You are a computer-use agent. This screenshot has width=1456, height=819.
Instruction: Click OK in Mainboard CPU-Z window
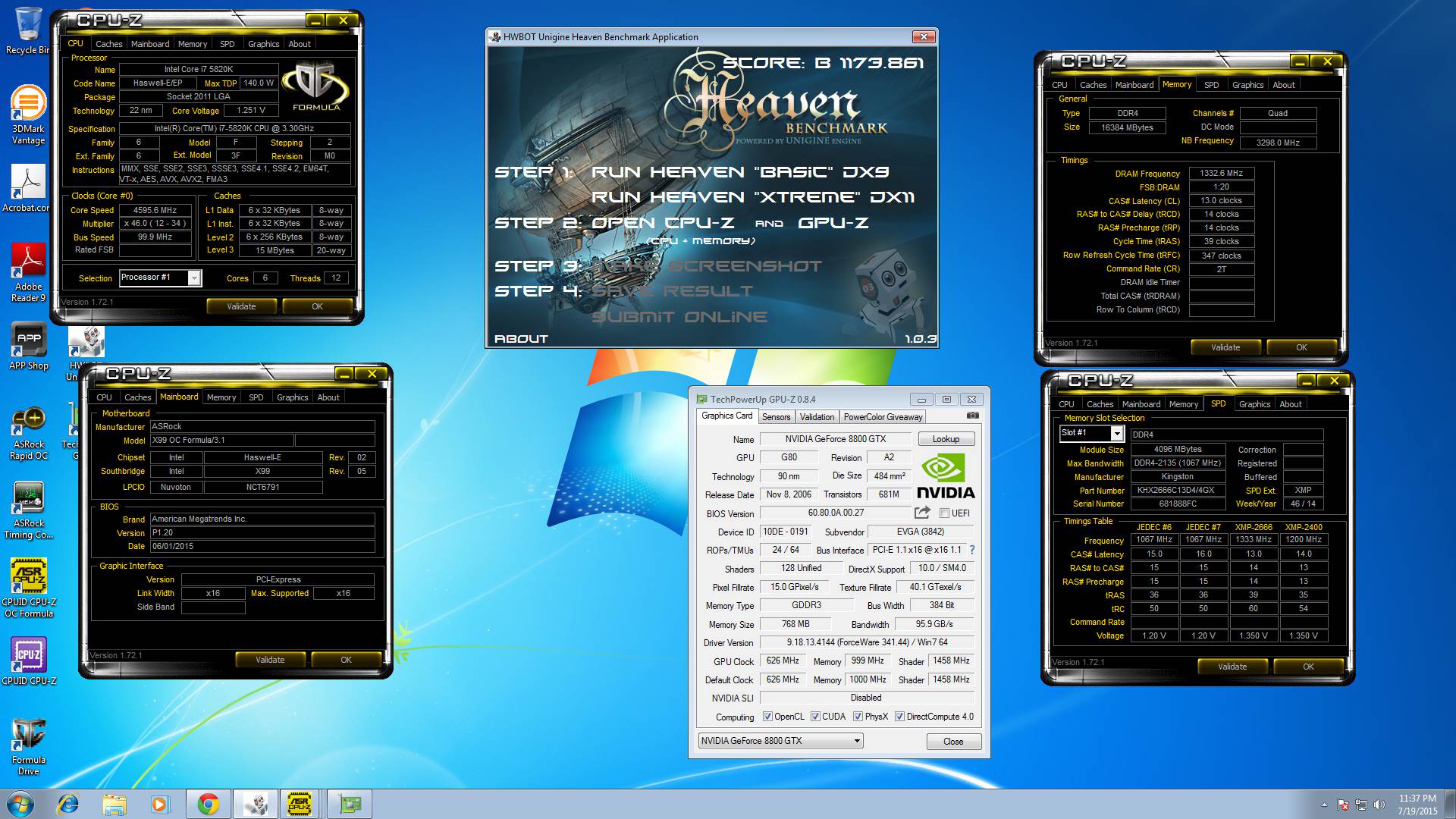(x=346, y=660)
